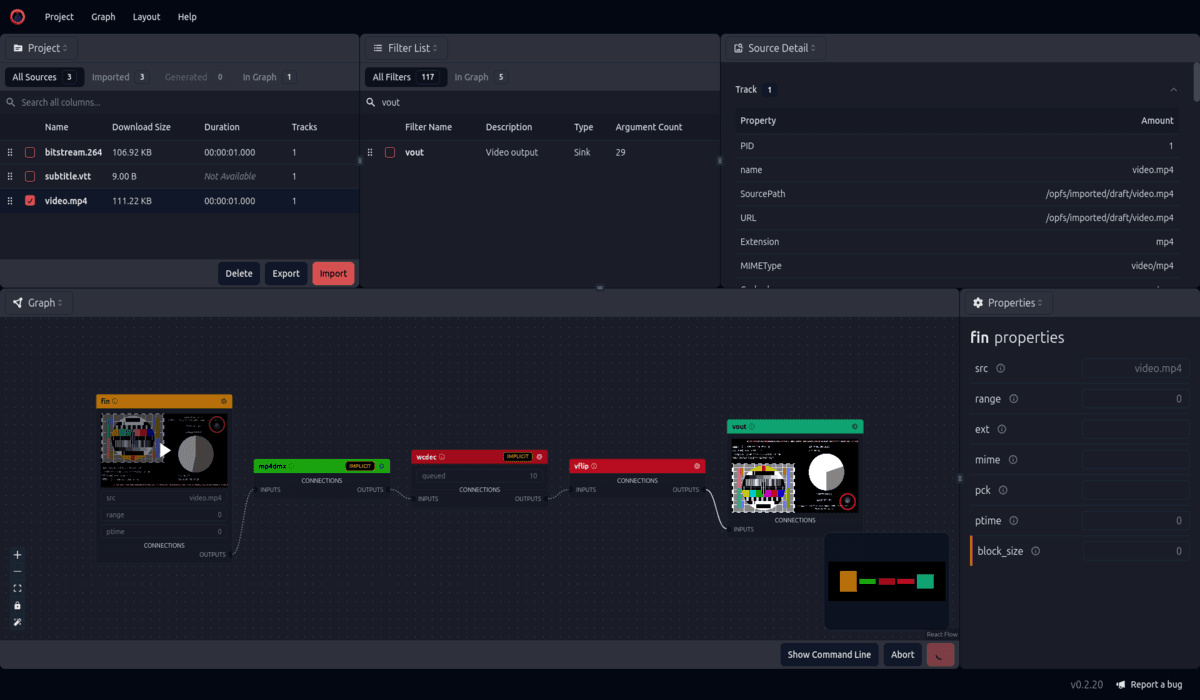Viewport: 1200px width, 700px height.
Task: Uncheck the video.mp4 source checkbox
Action: 30,200
